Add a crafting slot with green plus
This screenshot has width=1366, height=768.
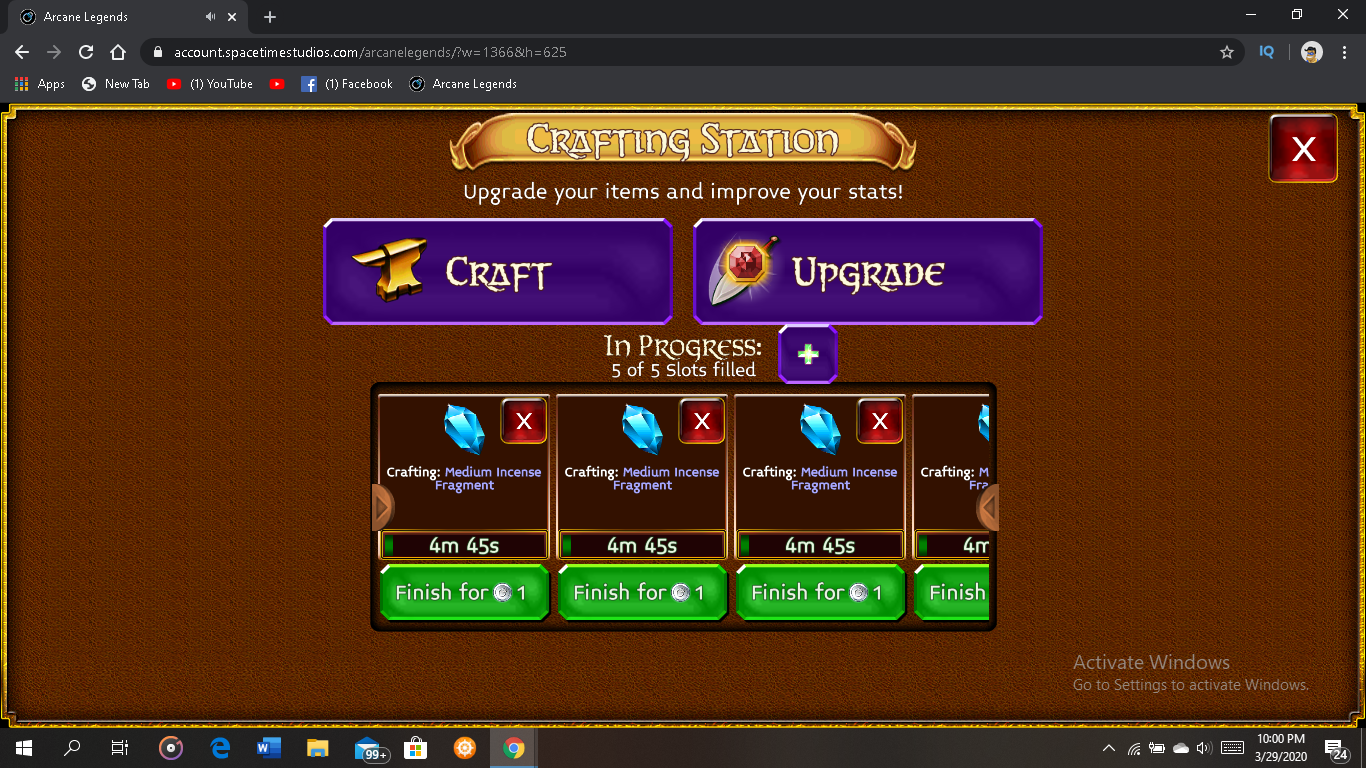[x=808, y=354]
